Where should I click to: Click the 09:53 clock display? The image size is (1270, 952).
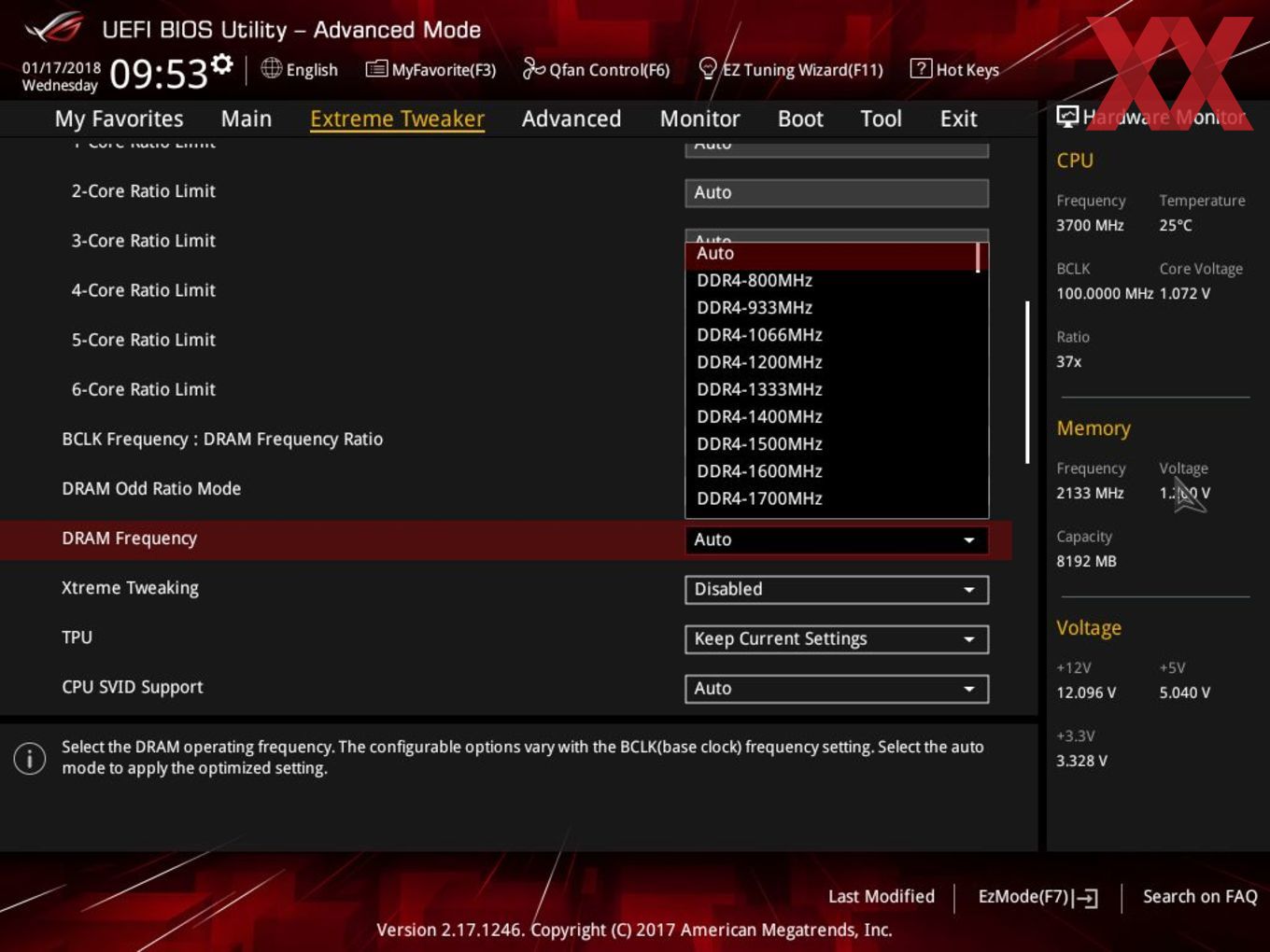pyautogui.click(x=159, y=74)
